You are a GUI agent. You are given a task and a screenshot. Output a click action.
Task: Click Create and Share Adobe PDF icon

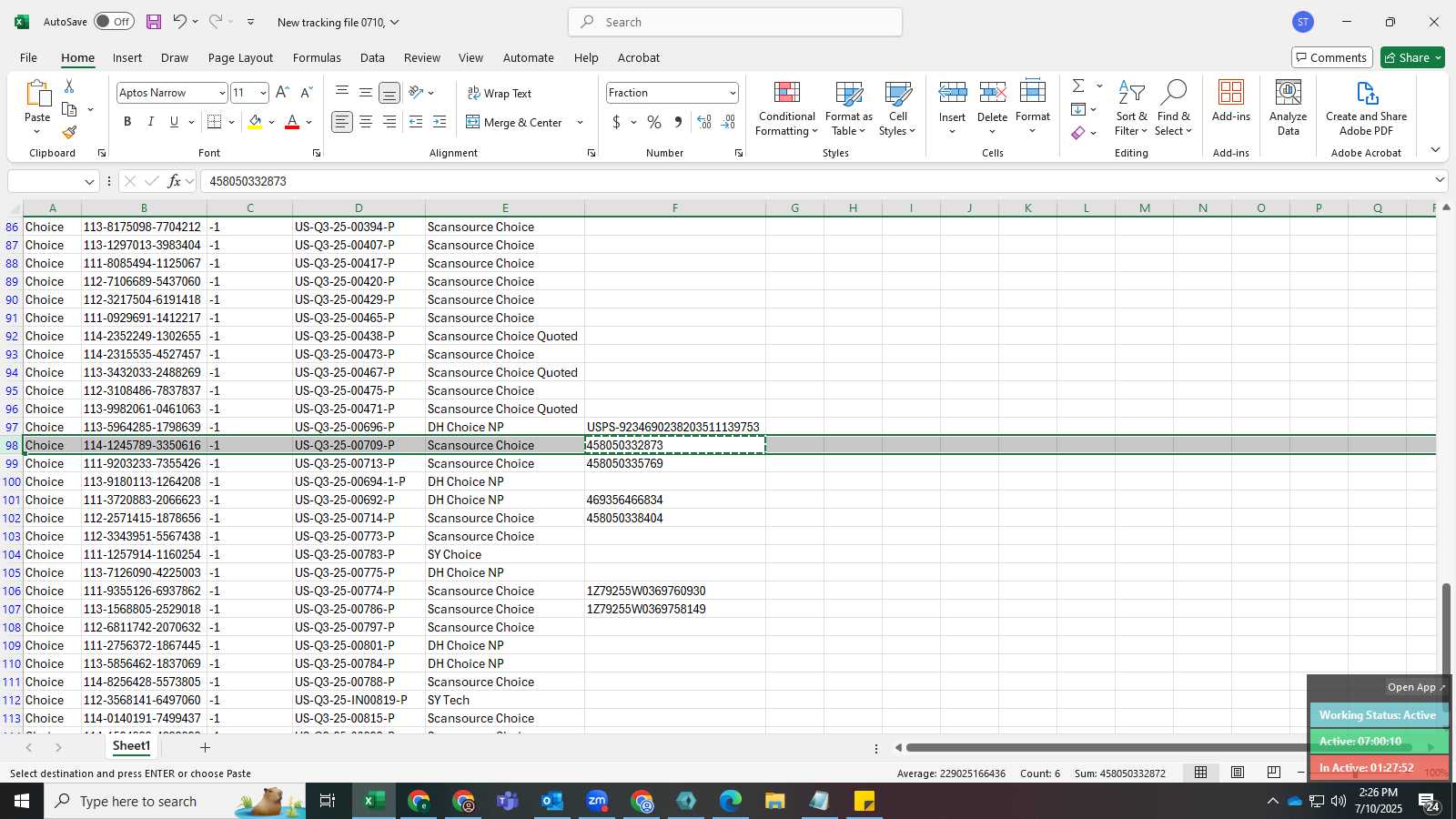click(x=1366, y=107)
